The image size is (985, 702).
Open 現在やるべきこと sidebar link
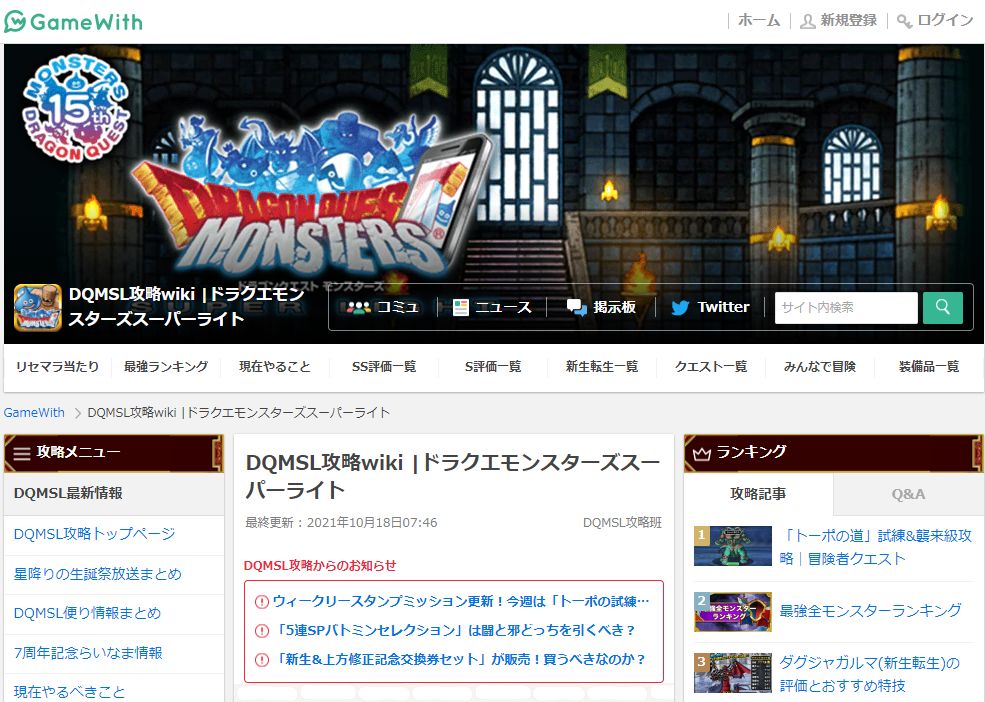click(69, 692)
